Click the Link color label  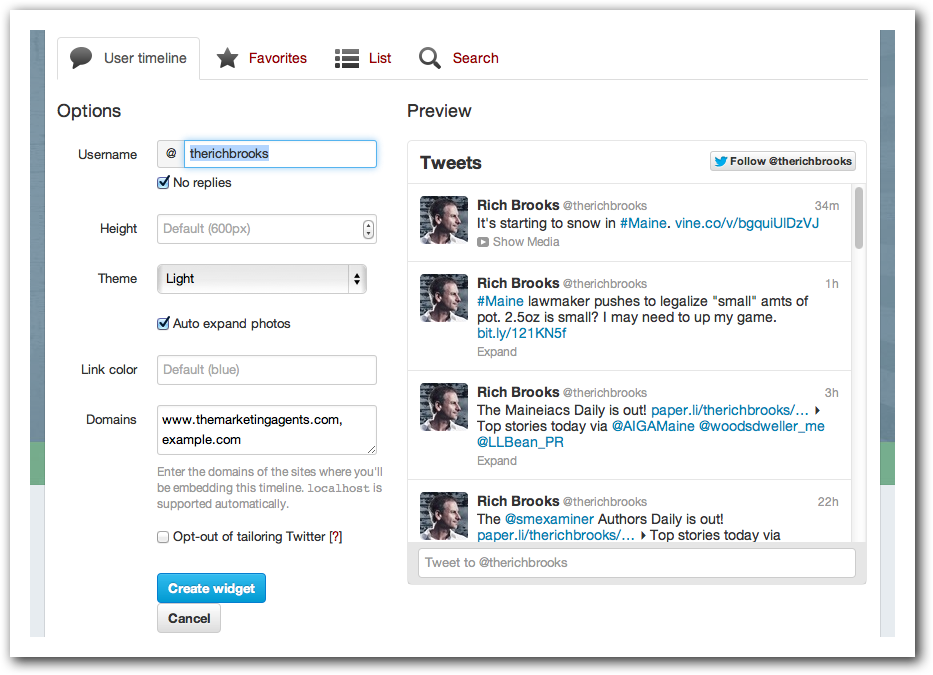[109, 370]
